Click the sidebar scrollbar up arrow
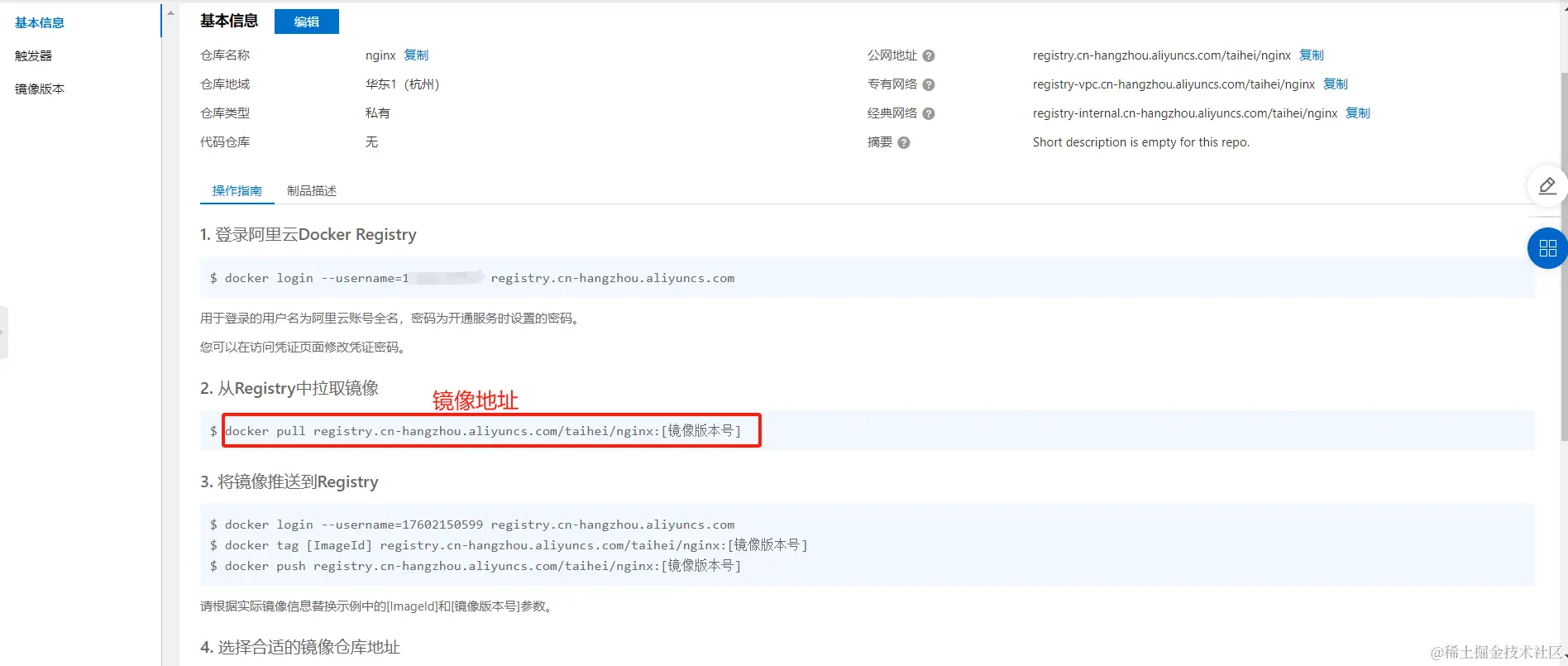This screenshot has height=666, width=1568. pos(170,12)
